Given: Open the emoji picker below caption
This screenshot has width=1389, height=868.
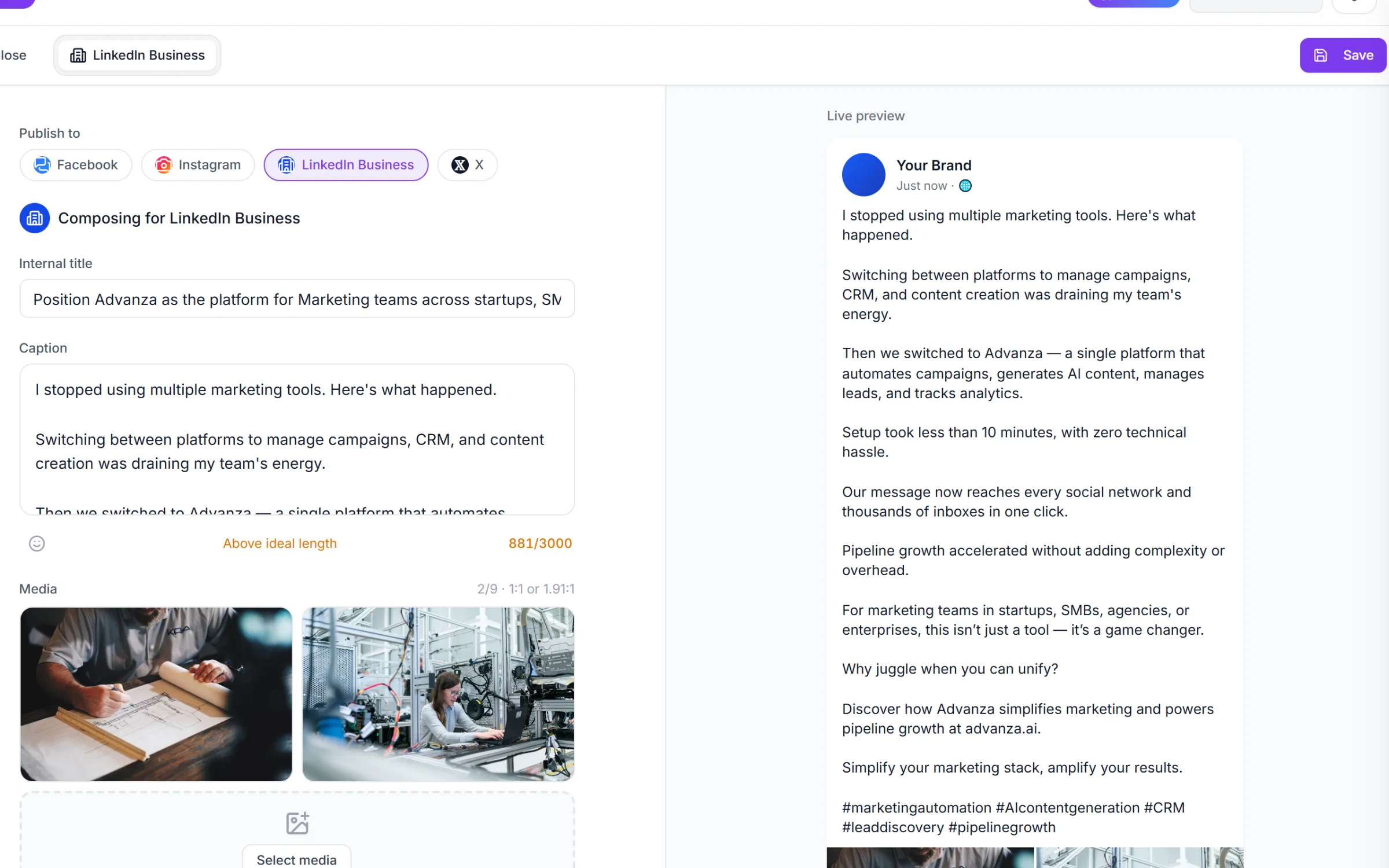Looking at the screenshot, I should coord(36,543).
